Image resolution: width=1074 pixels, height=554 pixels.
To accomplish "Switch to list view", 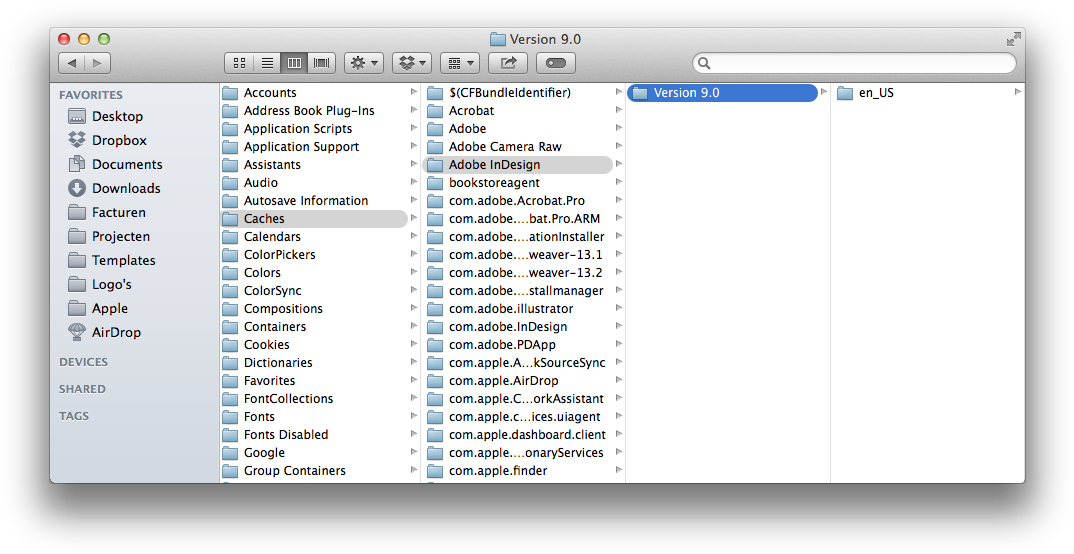I will [x=267, y=63].
